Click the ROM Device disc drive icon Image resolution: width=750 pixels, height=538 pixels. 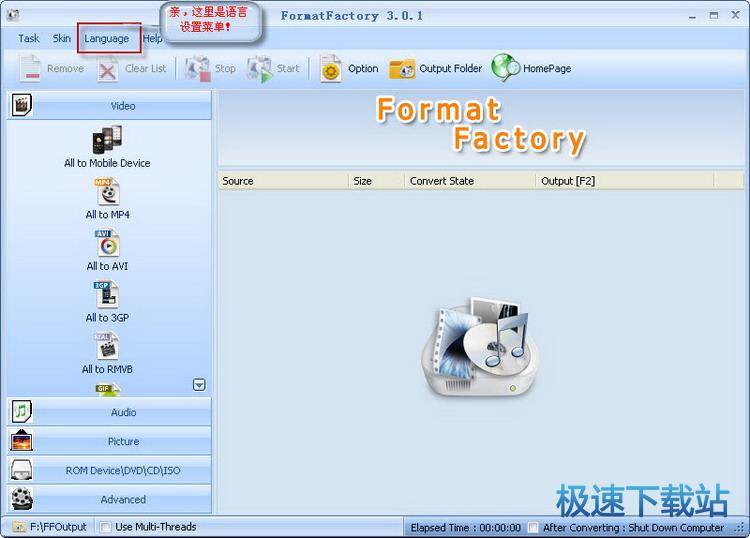pos(22,470)
